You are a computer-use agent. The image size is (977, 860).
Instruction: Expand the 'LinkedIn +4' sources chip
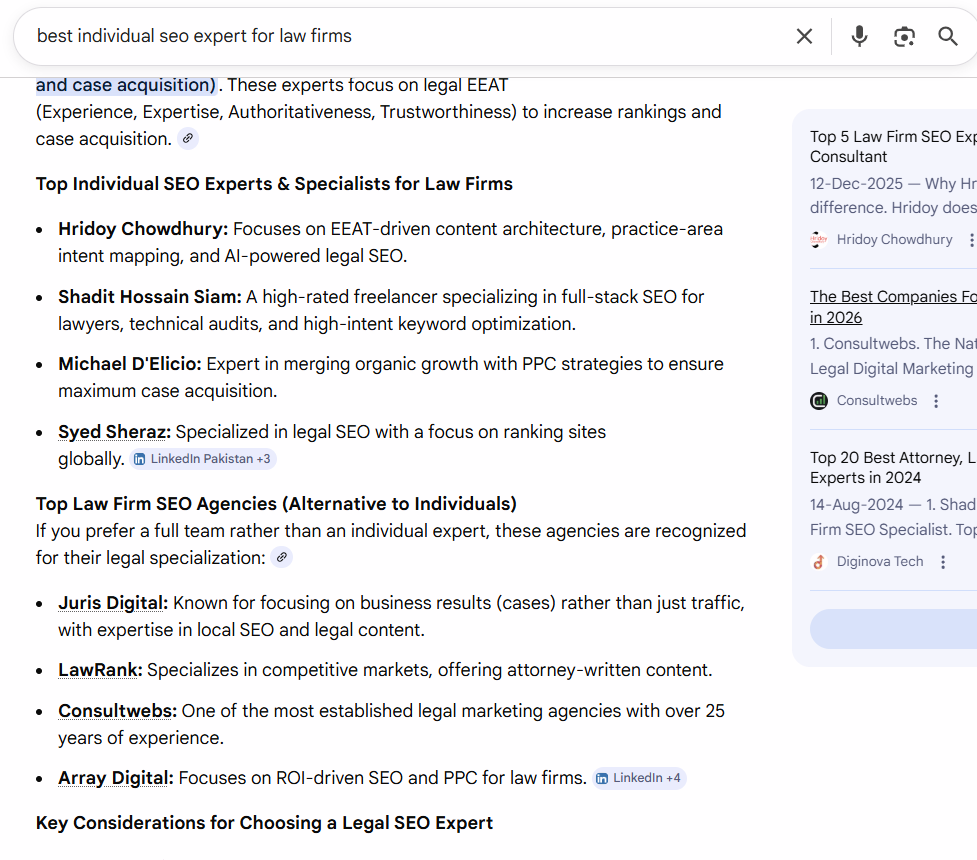click(x=639, y=778)
